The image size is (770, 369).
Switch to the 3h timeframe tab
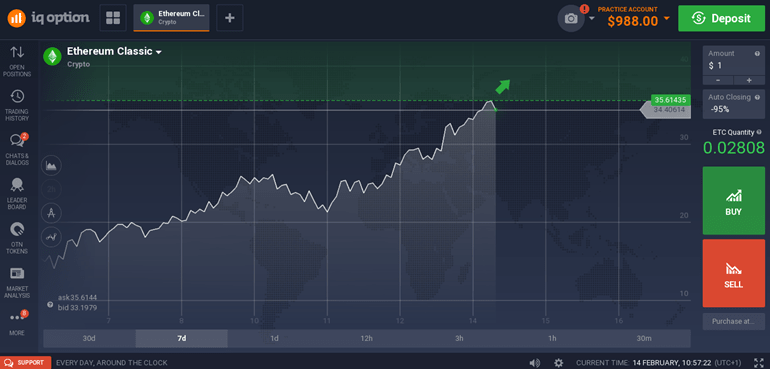(x=459, y=339)
